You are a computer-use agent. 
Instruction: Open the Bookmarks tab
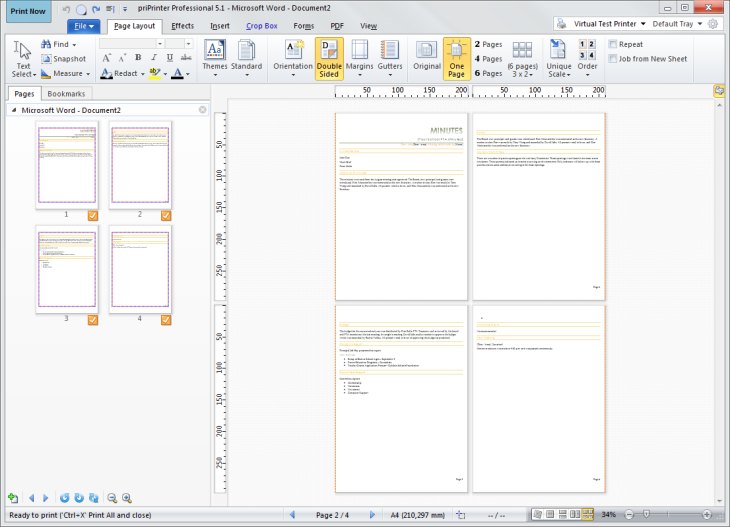pos(66,94)
